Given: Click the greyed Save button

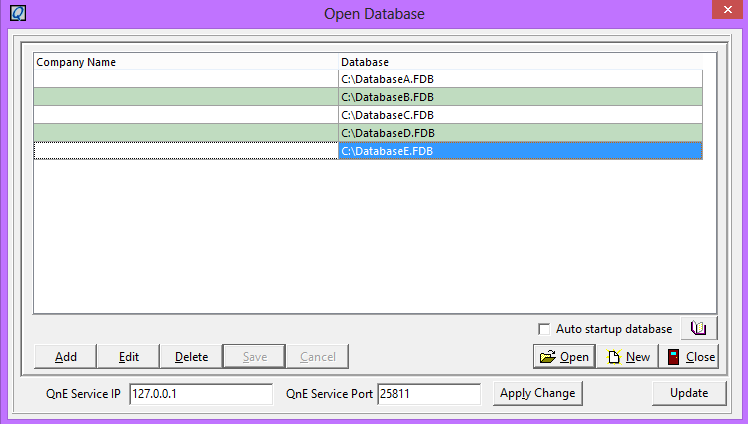Looking at the screenshot, I should pyautogui.click(x=254, y=356).
